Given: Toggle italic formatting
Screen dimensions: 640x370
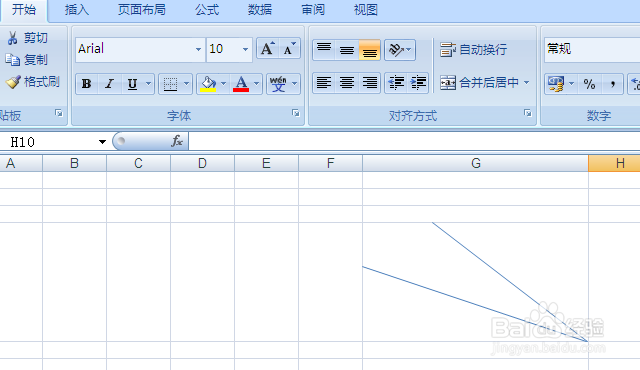Looking at the screenshot, I should 109,84.
